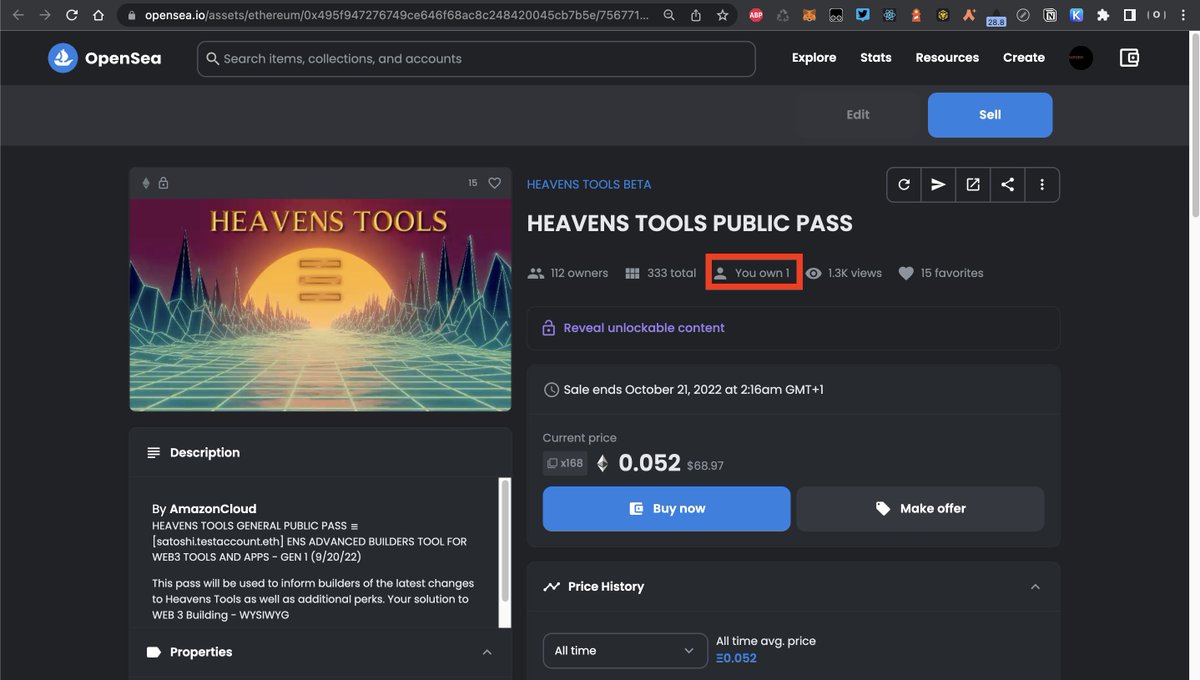
Task: Open the Heavens Tools artwork image
Action: 320,304
